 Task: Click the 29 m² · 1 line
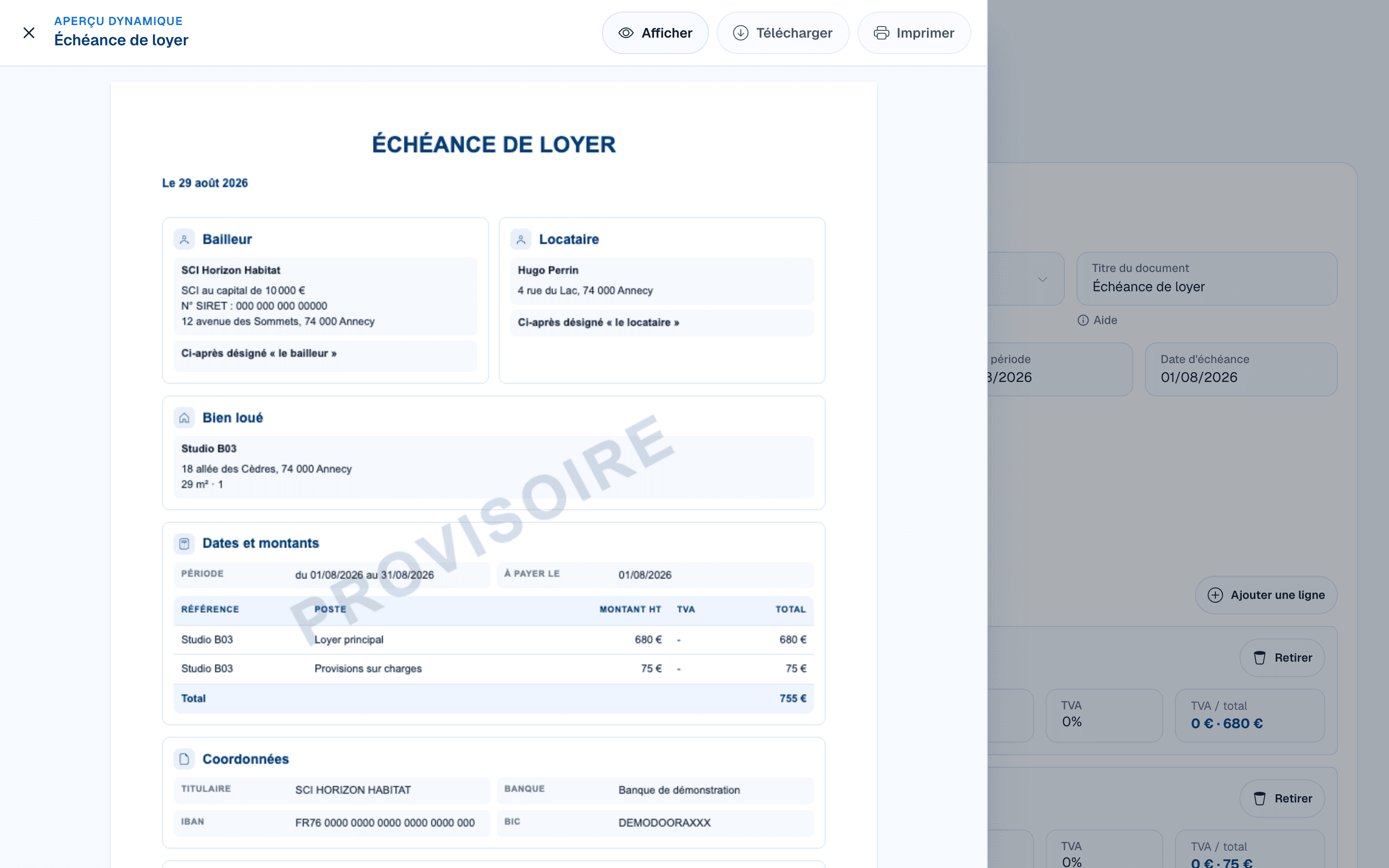coord(202,485)
